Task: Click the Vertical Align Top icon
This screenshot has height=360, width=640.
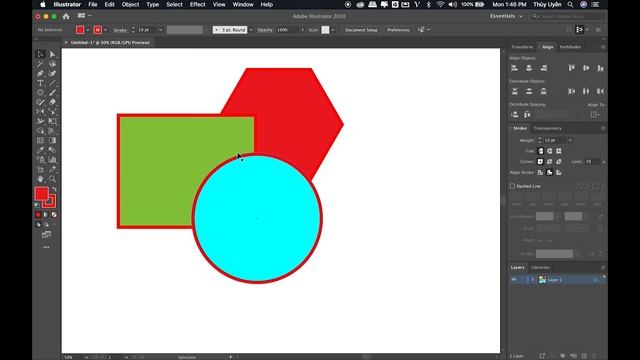Action: tap(571, 68)
